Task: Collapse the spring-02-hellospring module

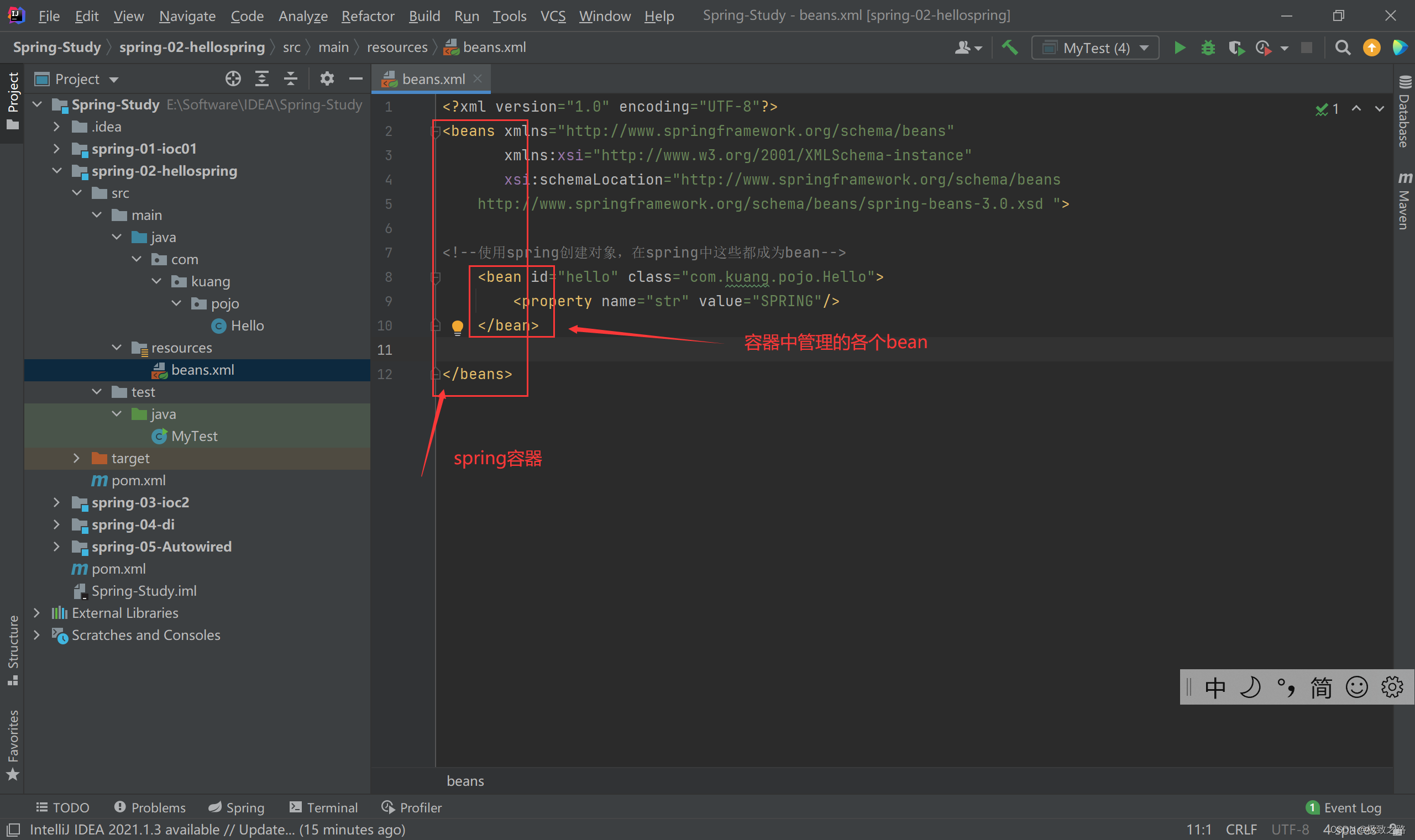Action: [x=56, y=170]
